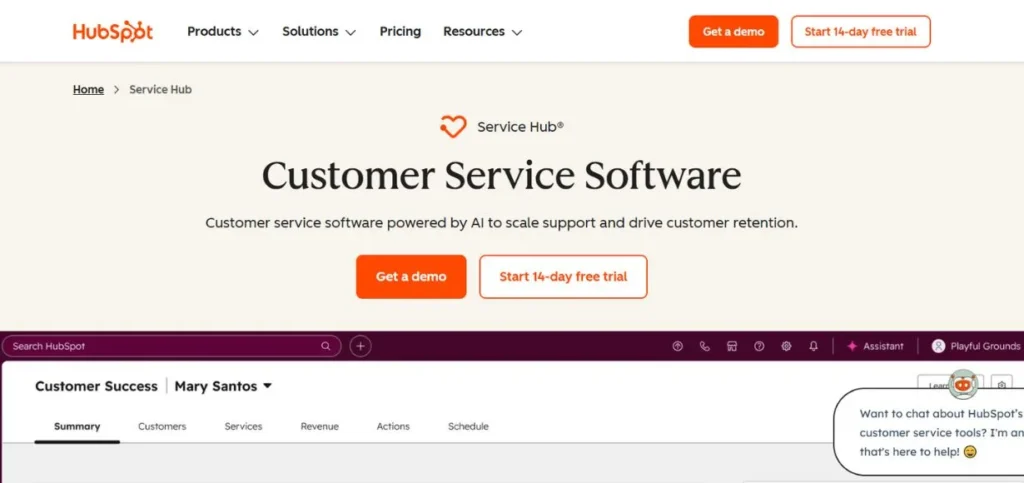Click the Service Hub breadcrumb text
The width and height of the screenshot is (1024, 483).
point(160,89)
